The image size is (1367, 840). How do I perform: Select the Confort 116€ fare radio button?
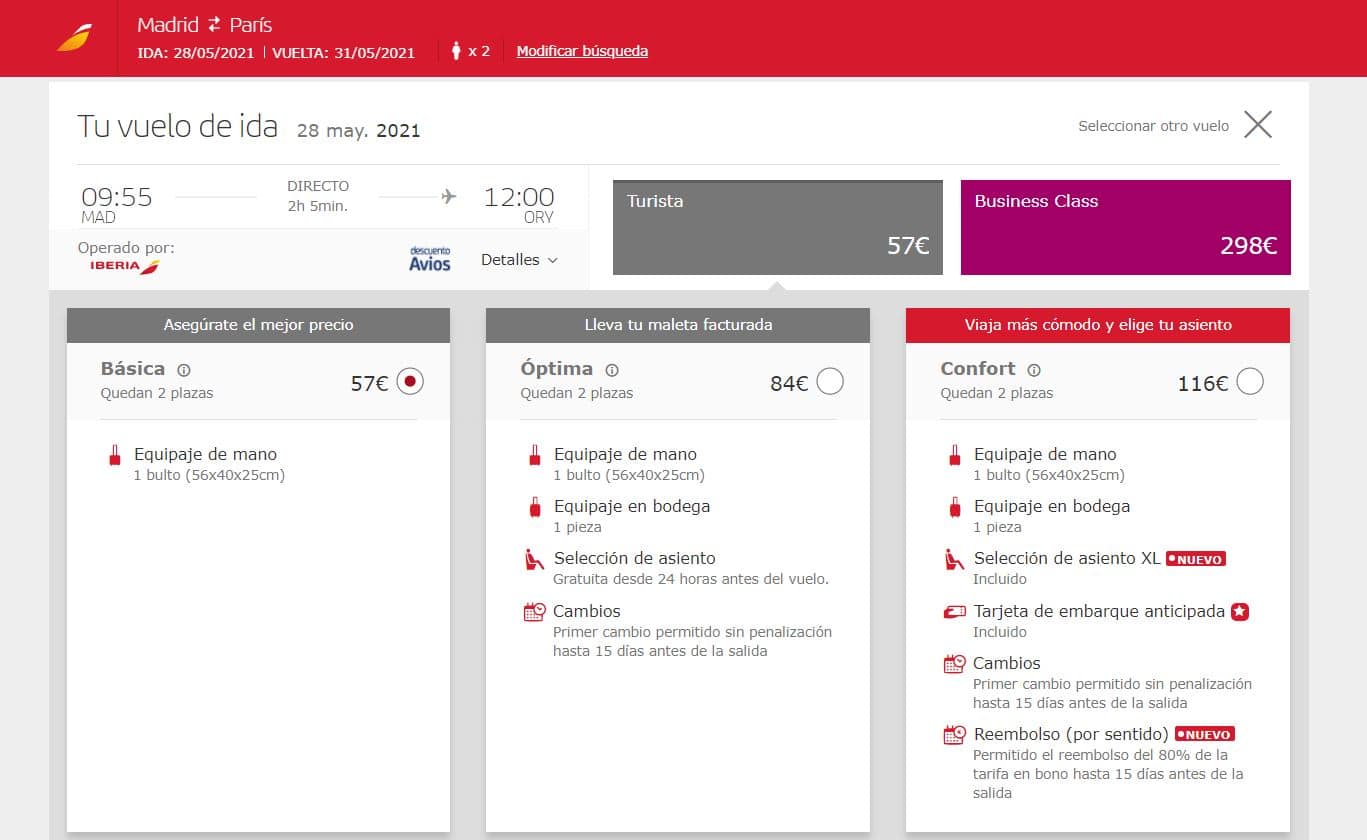click(x=1250, y=382)
